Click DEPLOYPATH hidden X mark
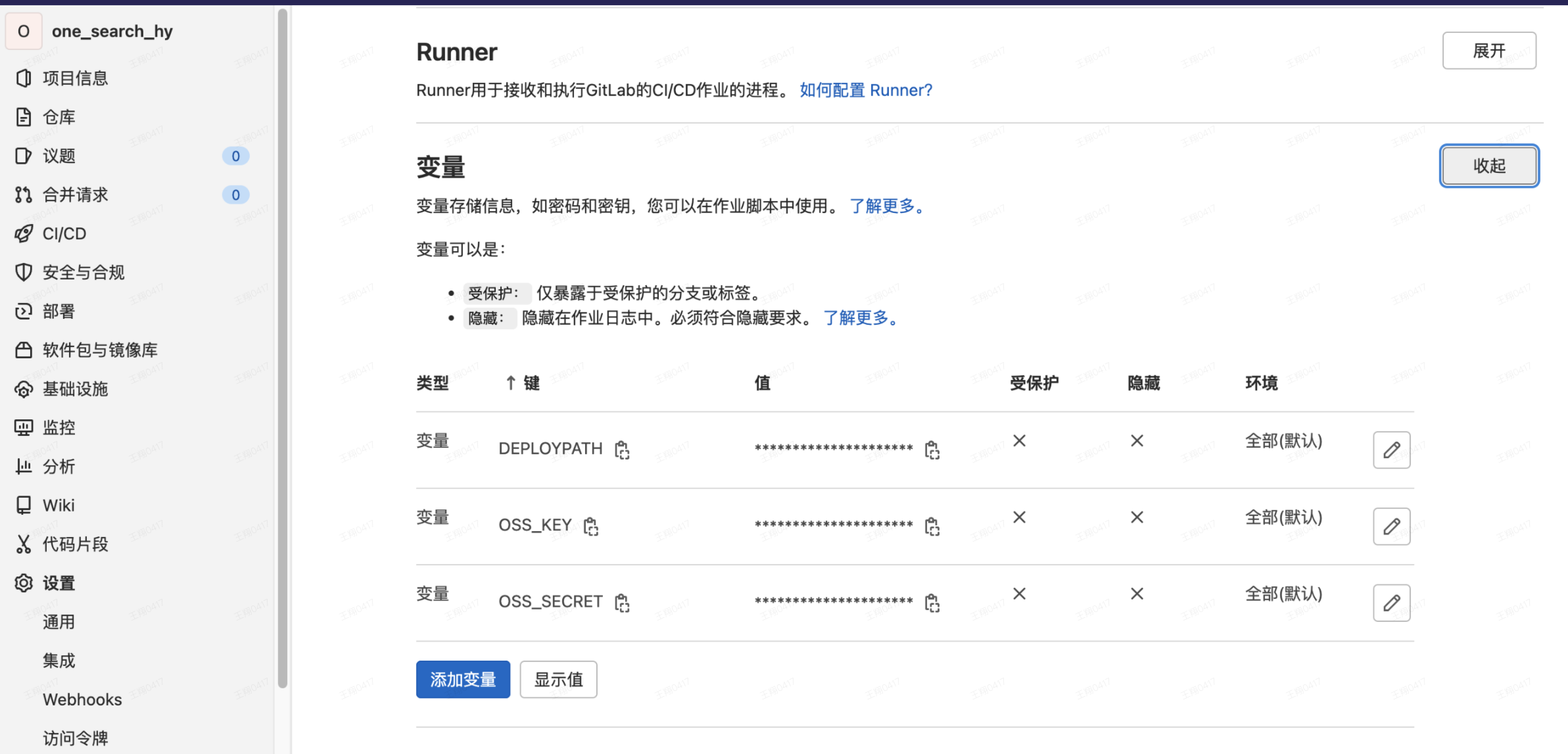Screen dimensions: 1568x754 coord(1137,440)
